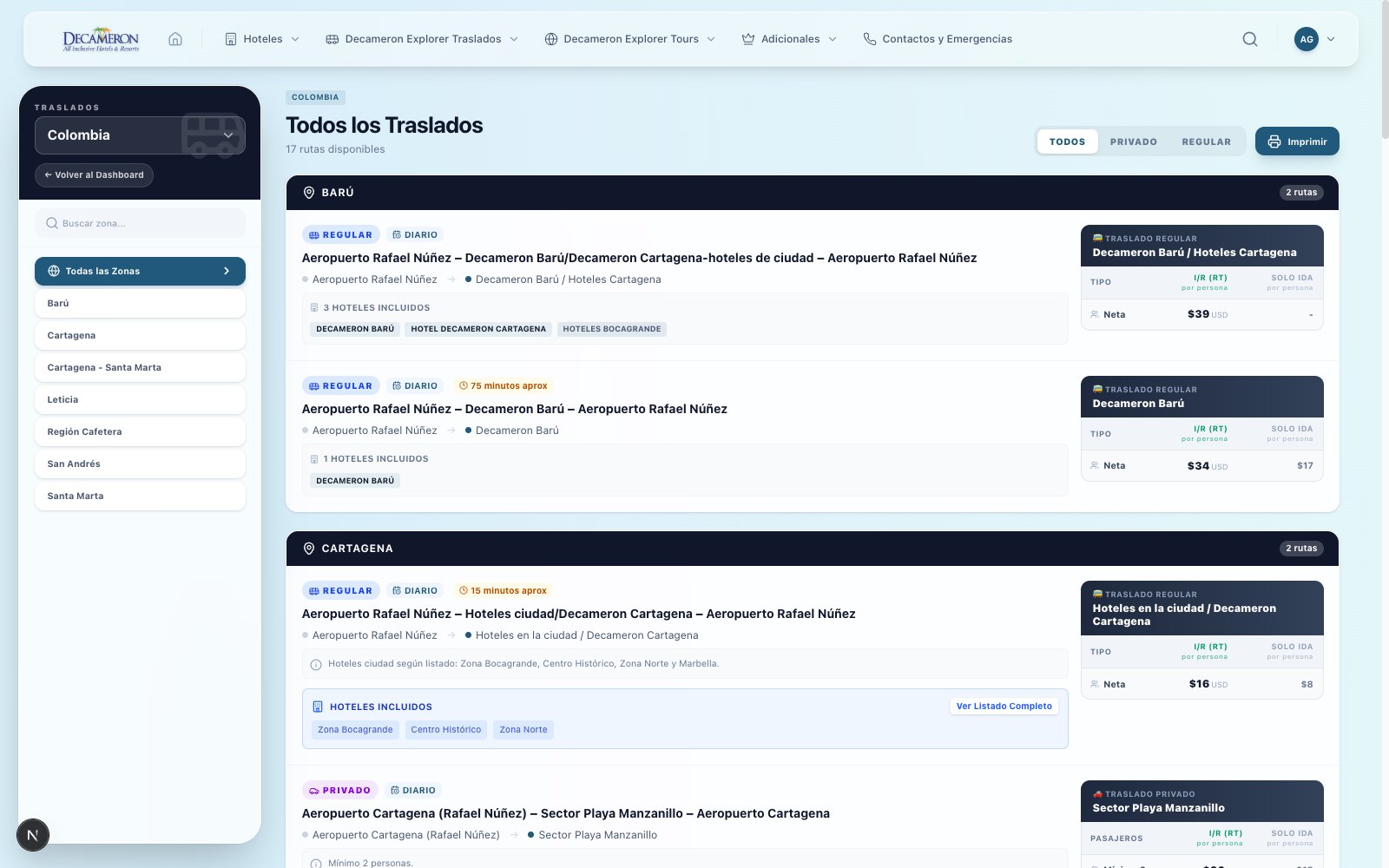Click the info icon by Hoteles ciudad note
This screenshot has width=1389, height=868.
pyautogui.click(x=316, y=664)
